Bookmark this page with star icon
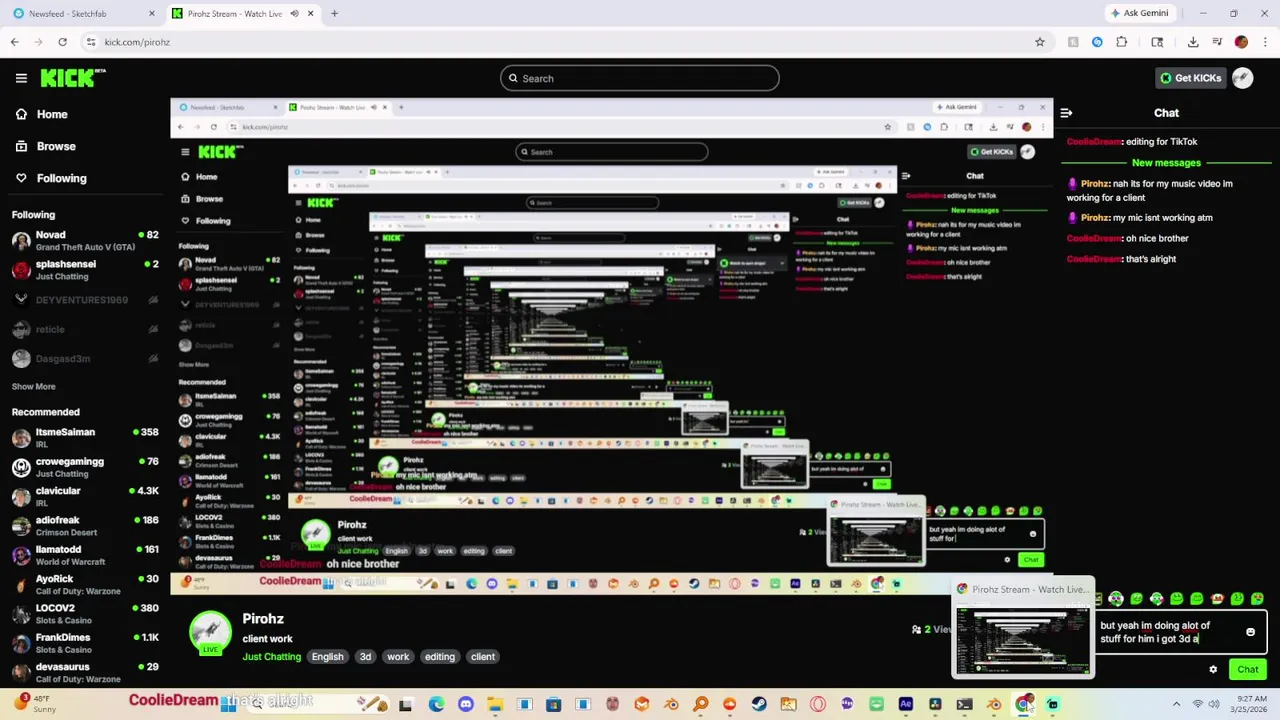This screenshot has width=1280, height=720. click(x=1040, y=42)
